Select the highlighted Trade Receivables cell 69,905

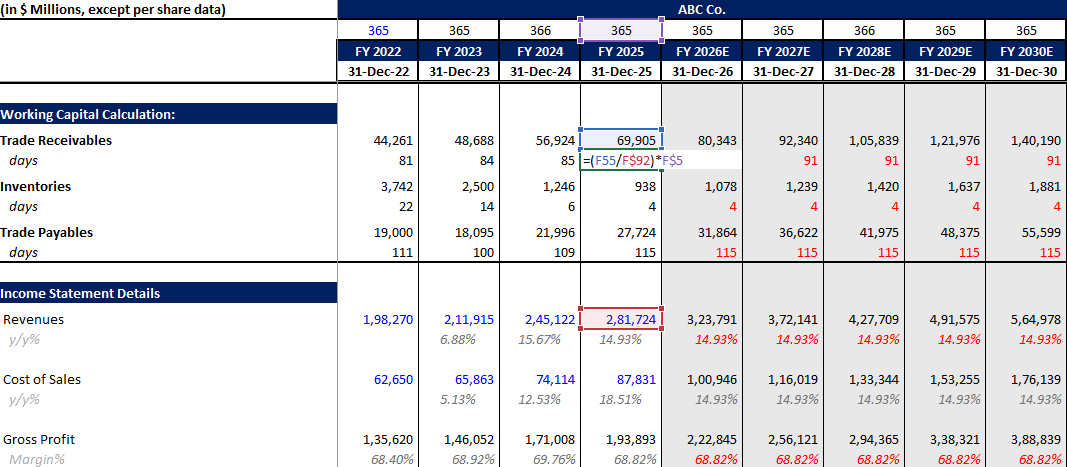coord(621,140)
